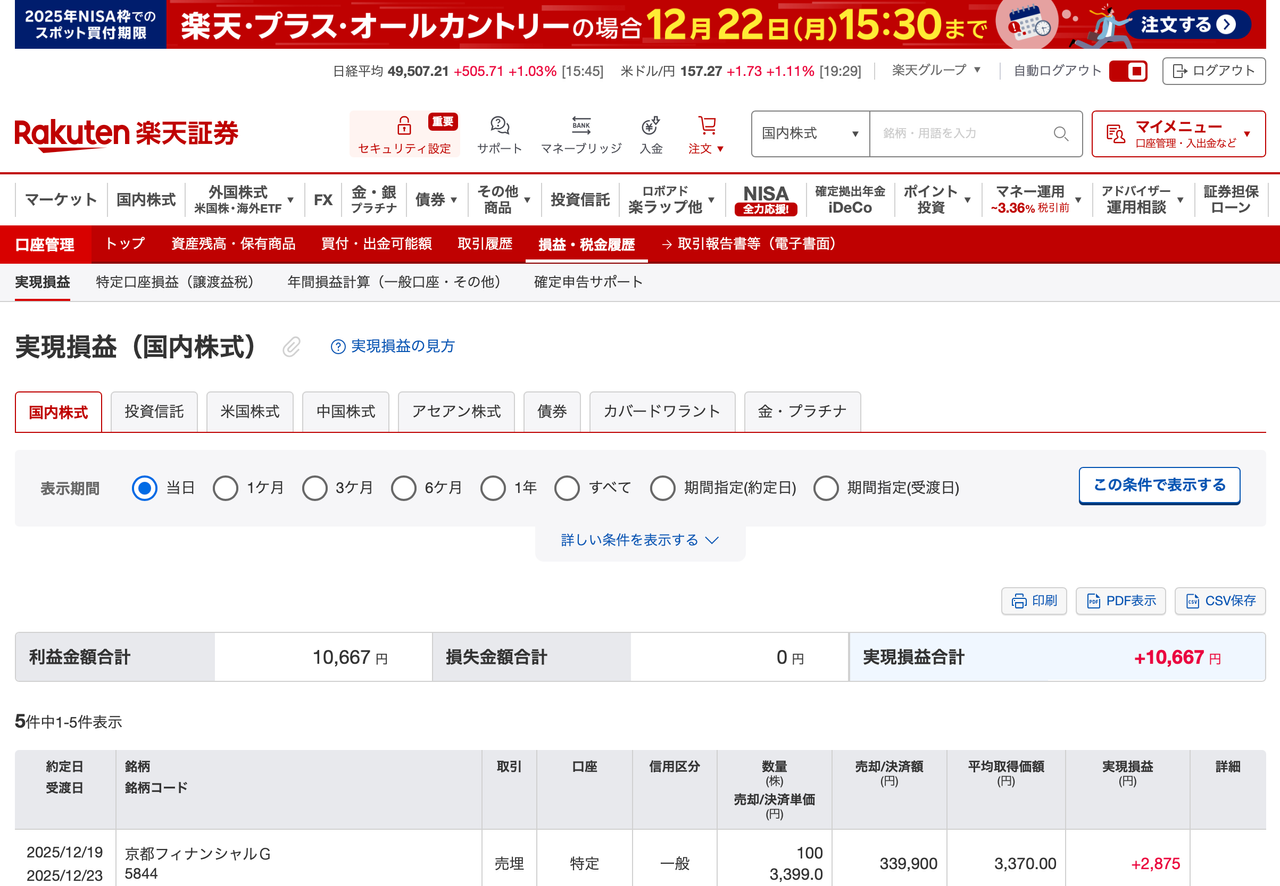
Task: Open the 注文 shopping cart icon
Action: click(707, 125)
